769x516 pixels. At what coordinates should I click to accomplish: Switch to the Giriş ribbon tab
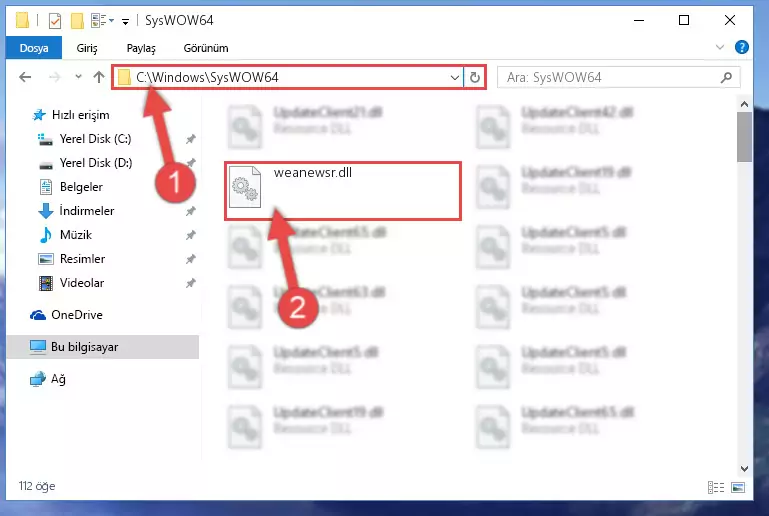[x=87, y=48]
